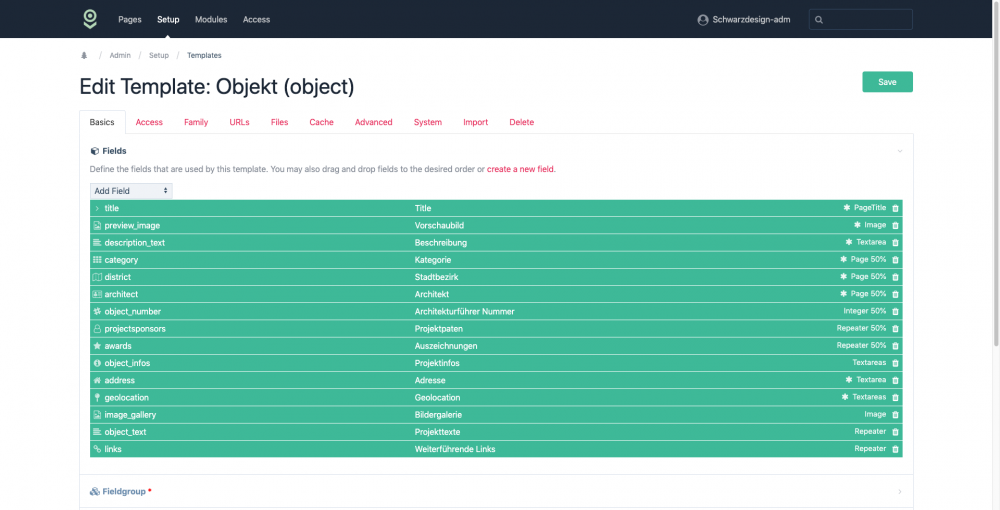Delete the title field via trash icon
Viewport: 1000px width, 510px height.
click(895, 208)
